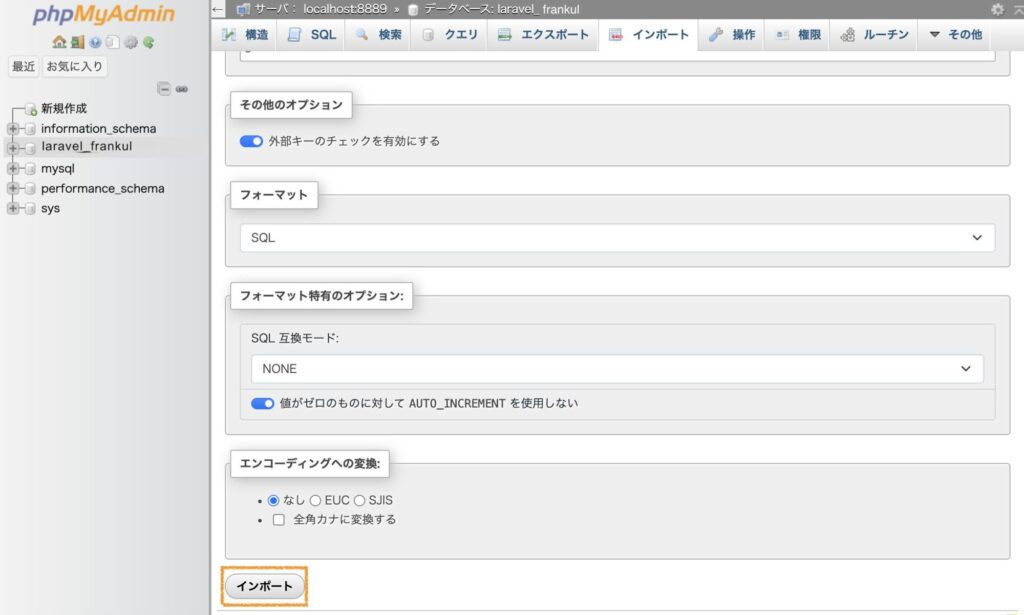
Task: Toggle AUTO_INCREMENT for zero values switch
Action: click(x=263, y=404)
